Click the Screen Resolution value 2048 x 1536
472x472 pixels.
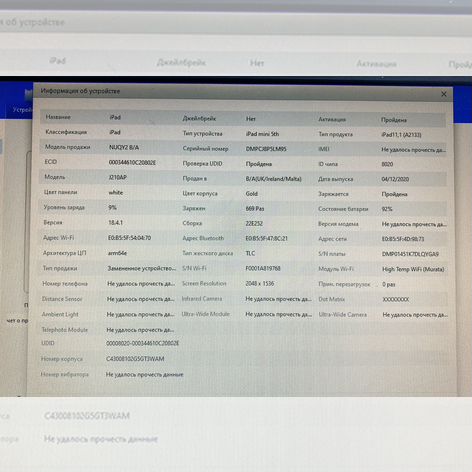(260, 284)
